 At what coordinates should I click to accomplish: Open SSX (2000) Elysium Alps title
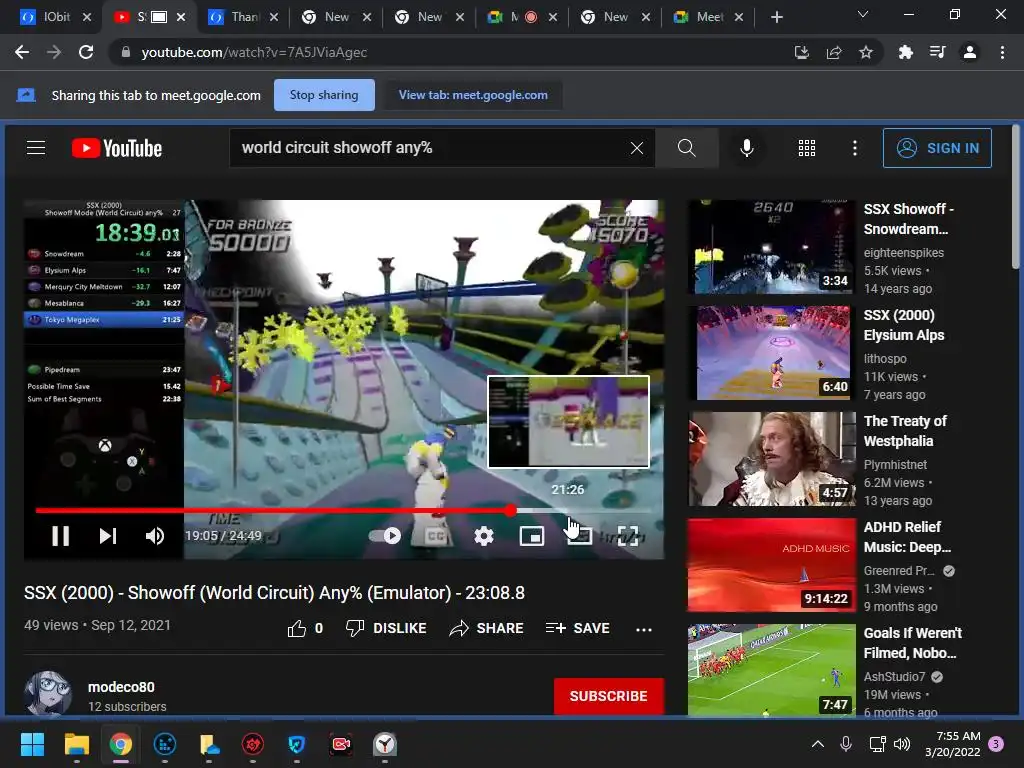(x=905, y=325)
